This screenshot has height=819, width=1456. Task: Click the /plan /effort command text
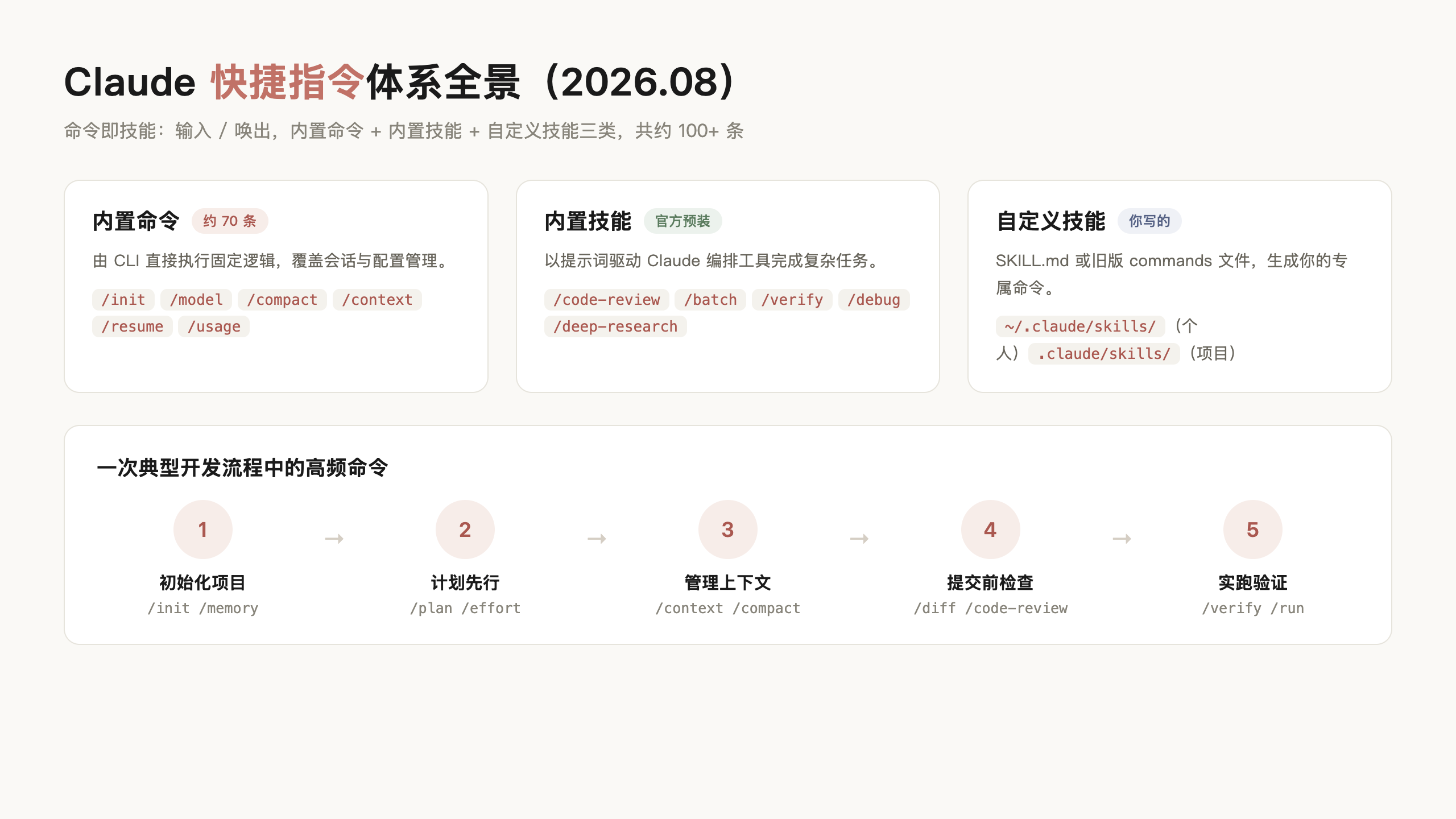pos(465,609)
